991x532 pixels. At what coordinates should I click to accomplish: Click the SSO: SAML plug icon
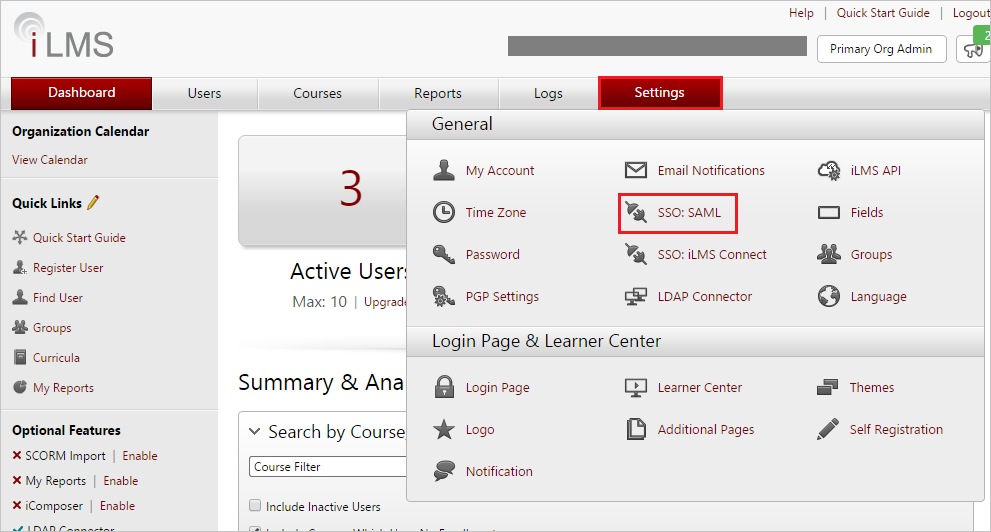[x=636, y=212]
